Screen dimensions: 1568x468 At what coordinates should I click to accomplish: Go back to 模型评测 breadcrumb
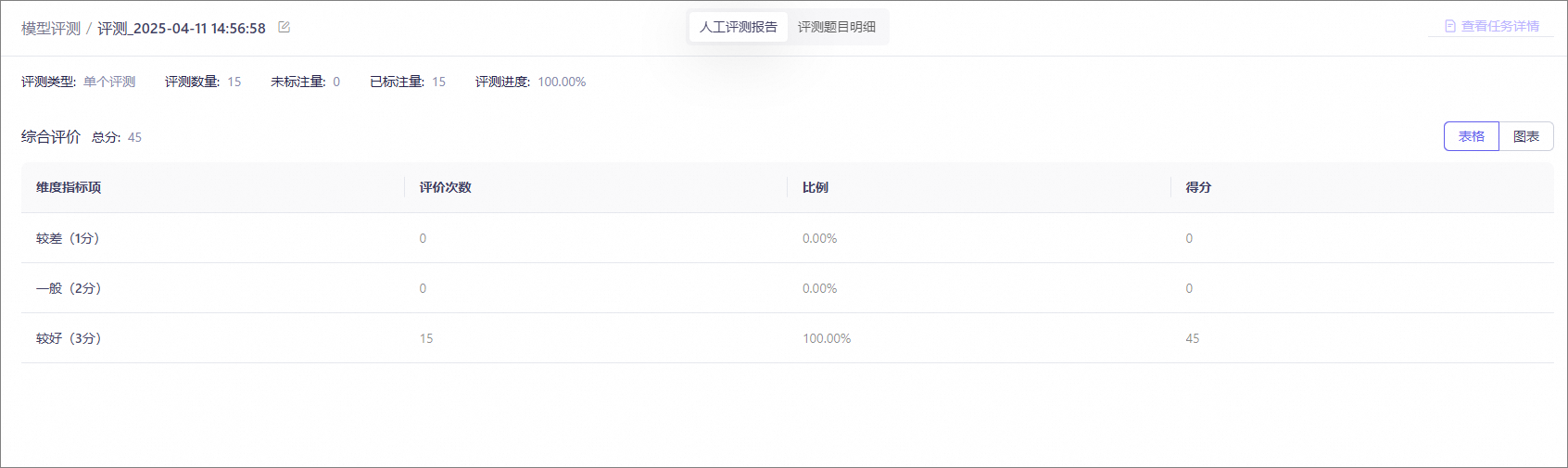tap(51, 29)
